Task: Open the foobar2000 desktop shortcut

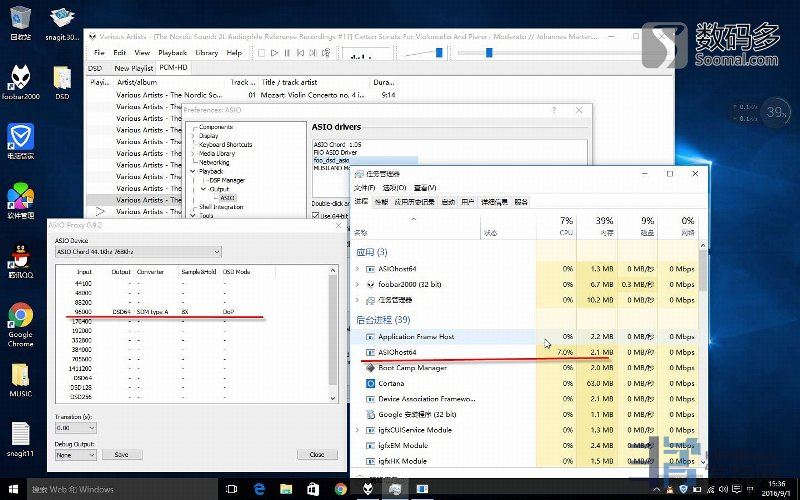Action: [x=20, y=80]
